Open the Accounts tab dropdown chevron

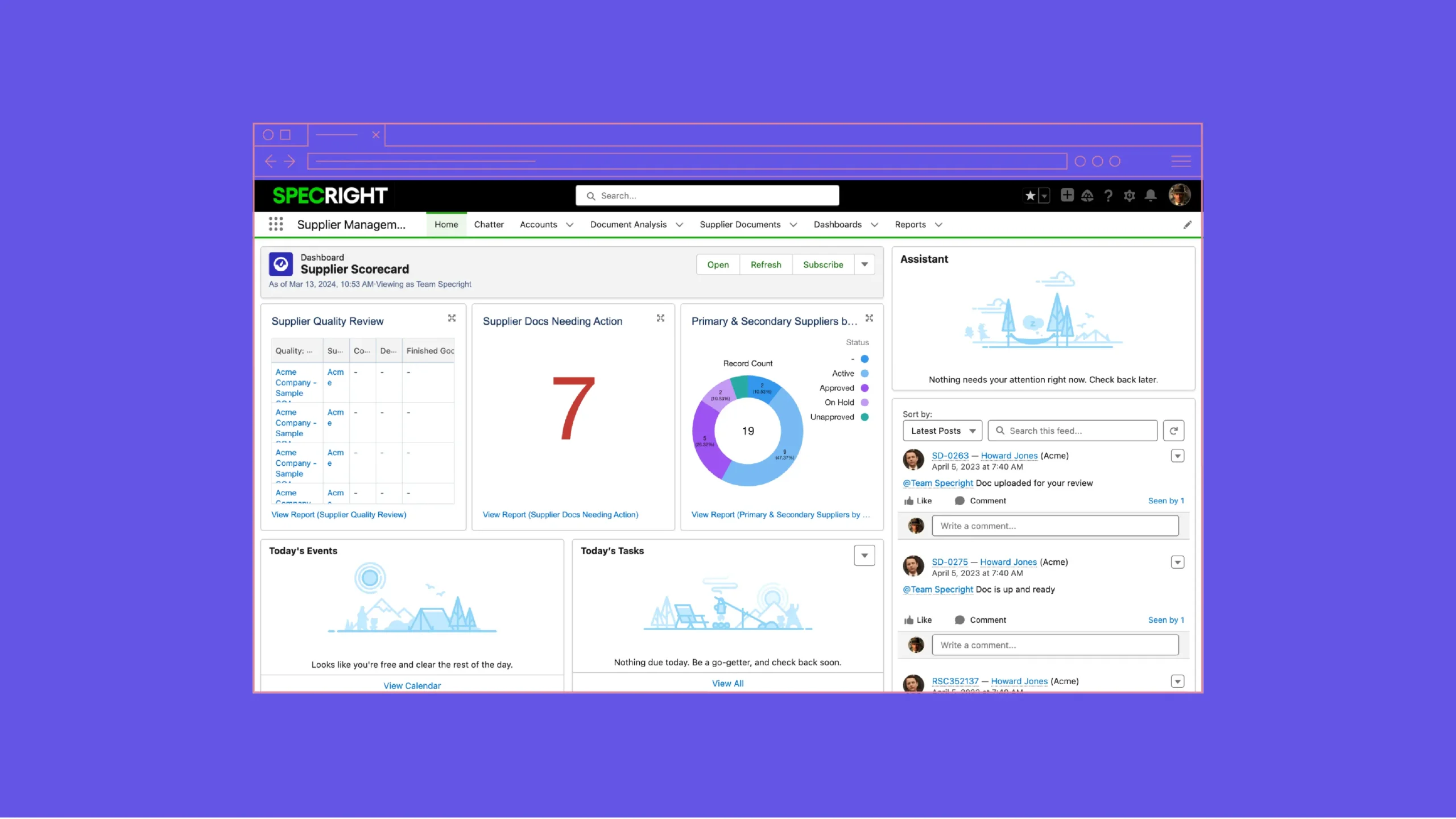click(x=570, y=225)
